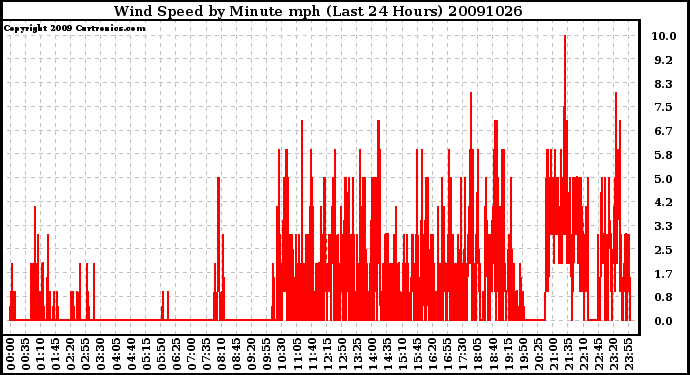
Task: Click the 5.8 y-axis label
Action: click(664, 155)
